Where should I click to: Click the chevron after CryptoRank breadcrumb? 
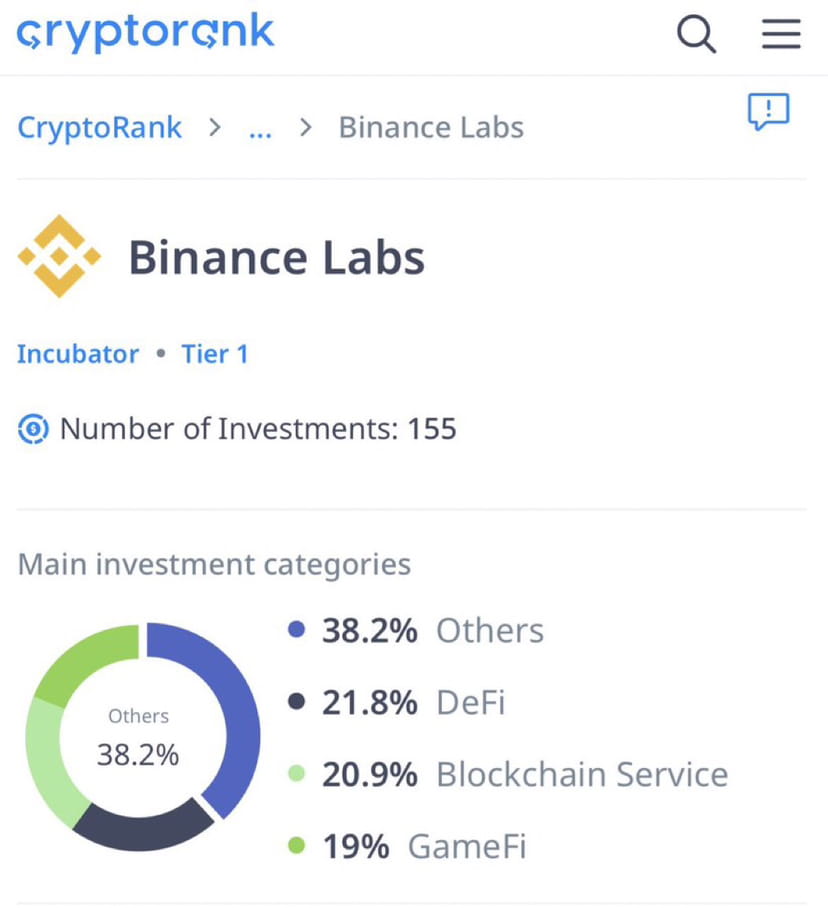pyautogui.click(x=214, y=128)
